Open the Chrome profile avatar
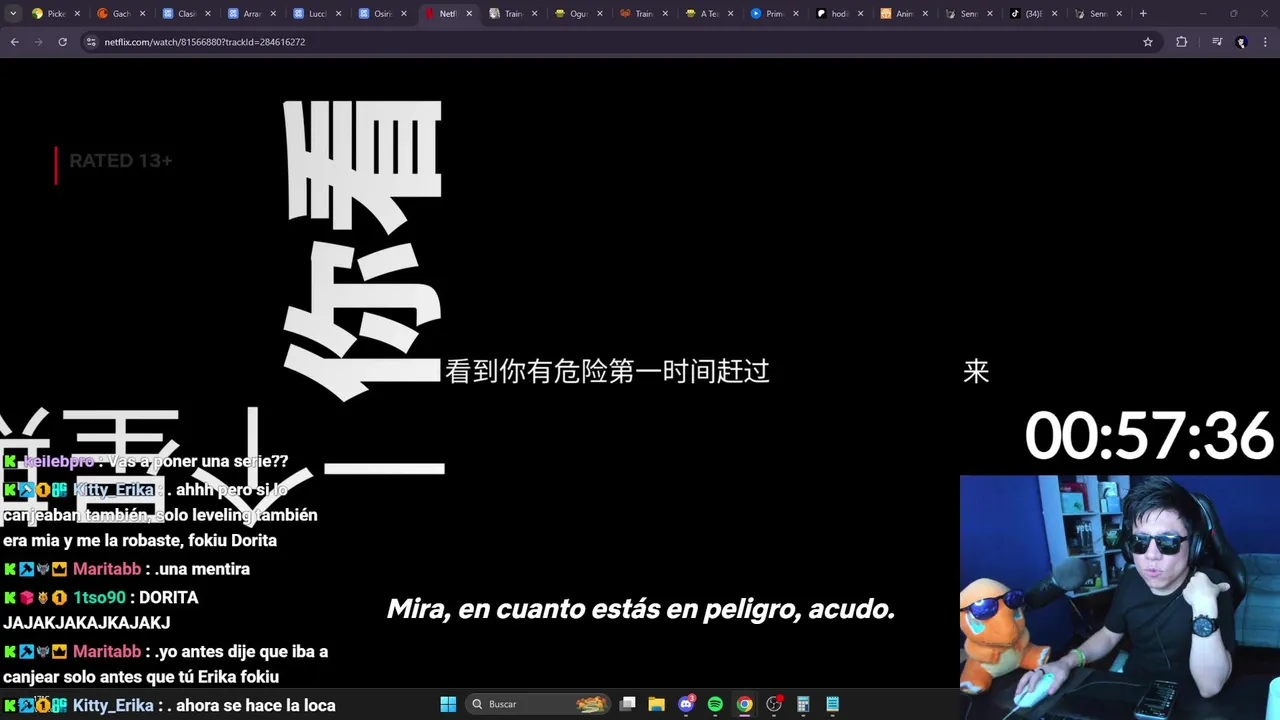 [1242, 42]
